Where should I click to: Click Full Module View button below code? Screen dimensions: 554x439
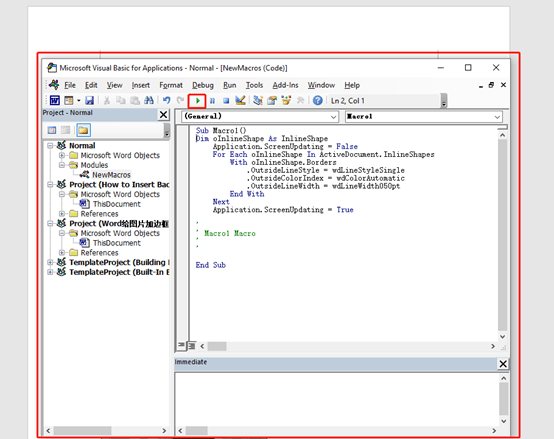pos(192,346)
